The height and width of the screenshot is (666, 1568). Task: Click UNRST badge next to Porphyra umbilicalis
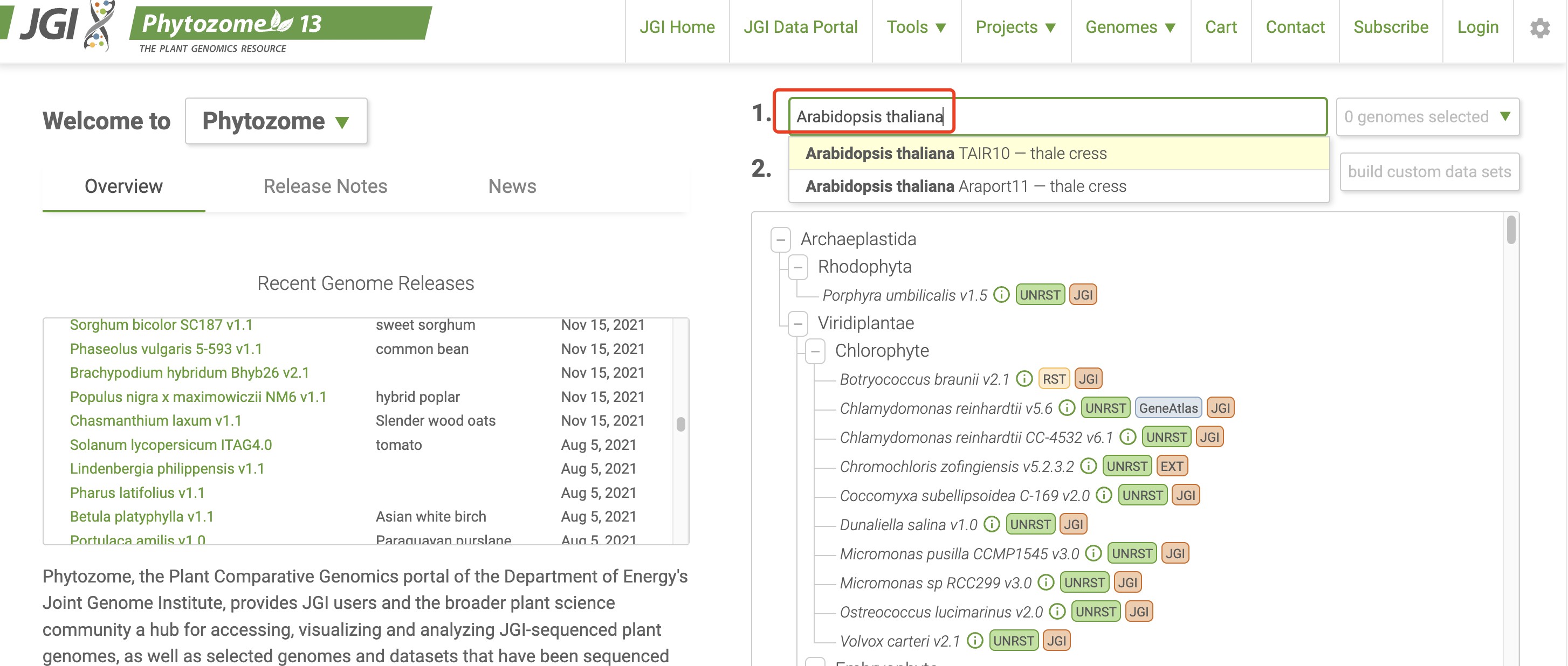[1040, 295]
